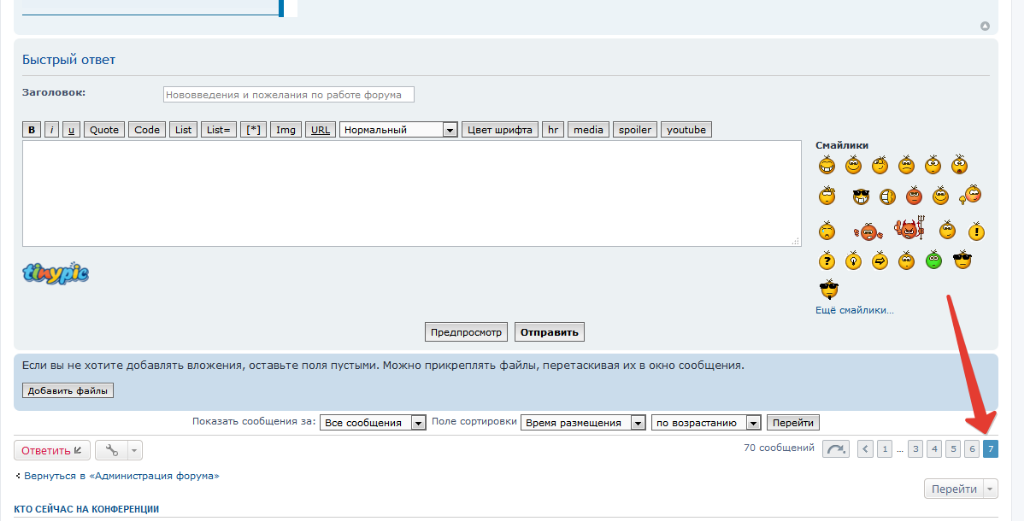
Task: Insert the big toothy grin smiley
Action: pyautogui.click(x=827, y=165)
